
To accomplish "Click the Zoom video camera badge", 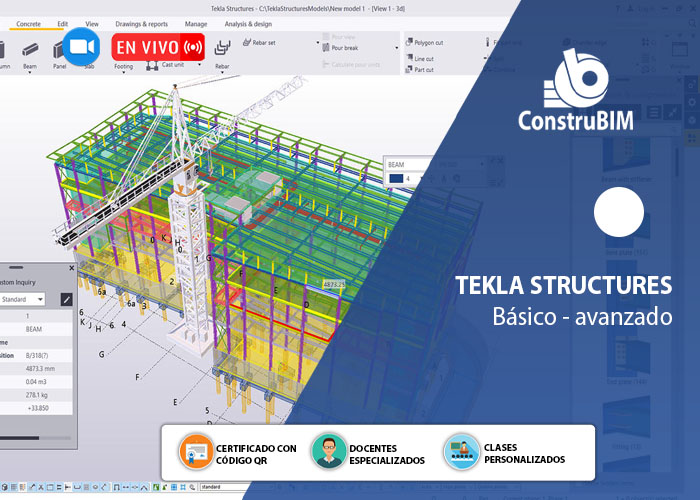I will pos(81,46).
